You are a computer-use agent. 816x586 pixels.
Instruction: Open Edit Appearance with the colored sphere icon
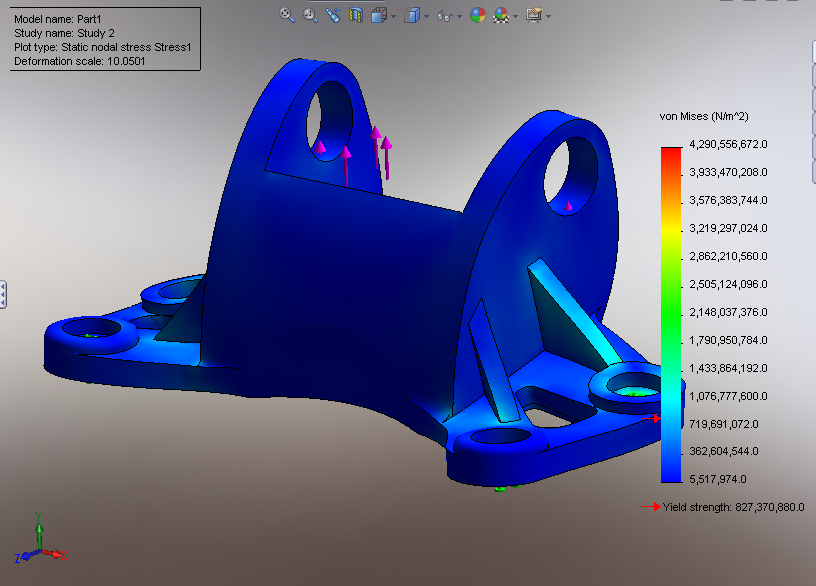pos(478,14)
